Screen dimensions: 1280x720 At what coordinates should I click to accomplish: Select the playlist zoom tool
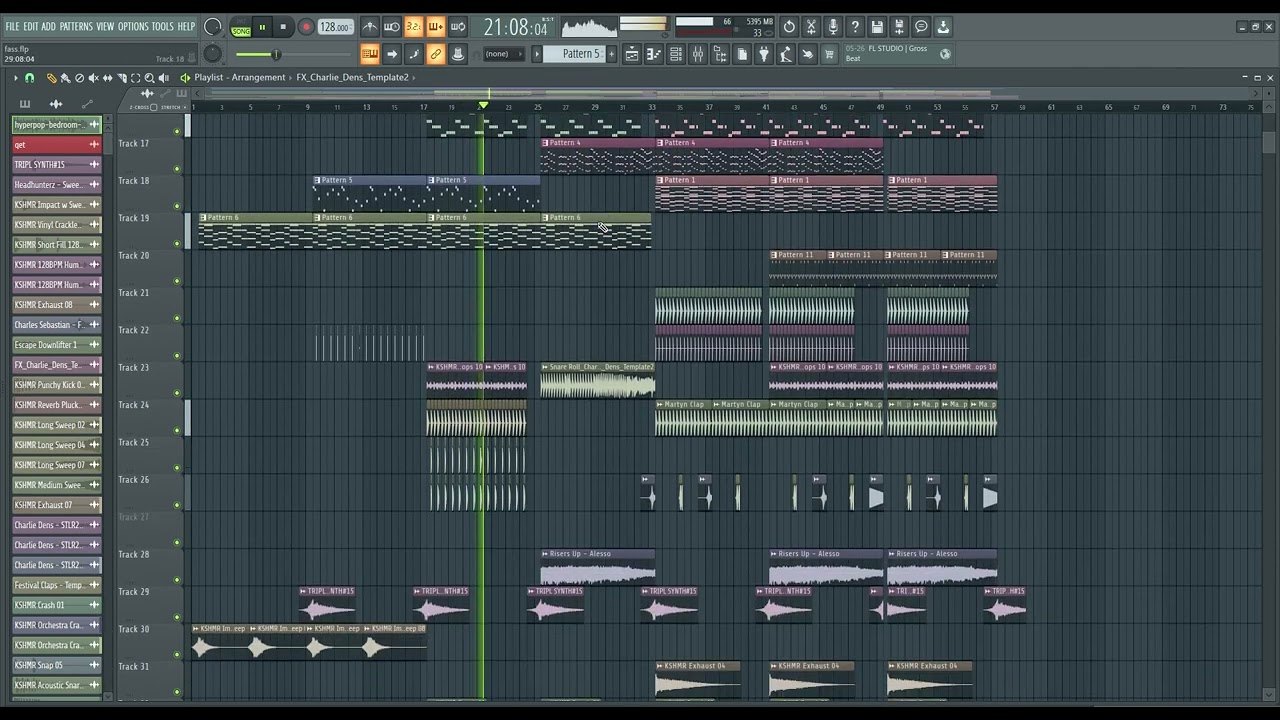pos(150,78)
